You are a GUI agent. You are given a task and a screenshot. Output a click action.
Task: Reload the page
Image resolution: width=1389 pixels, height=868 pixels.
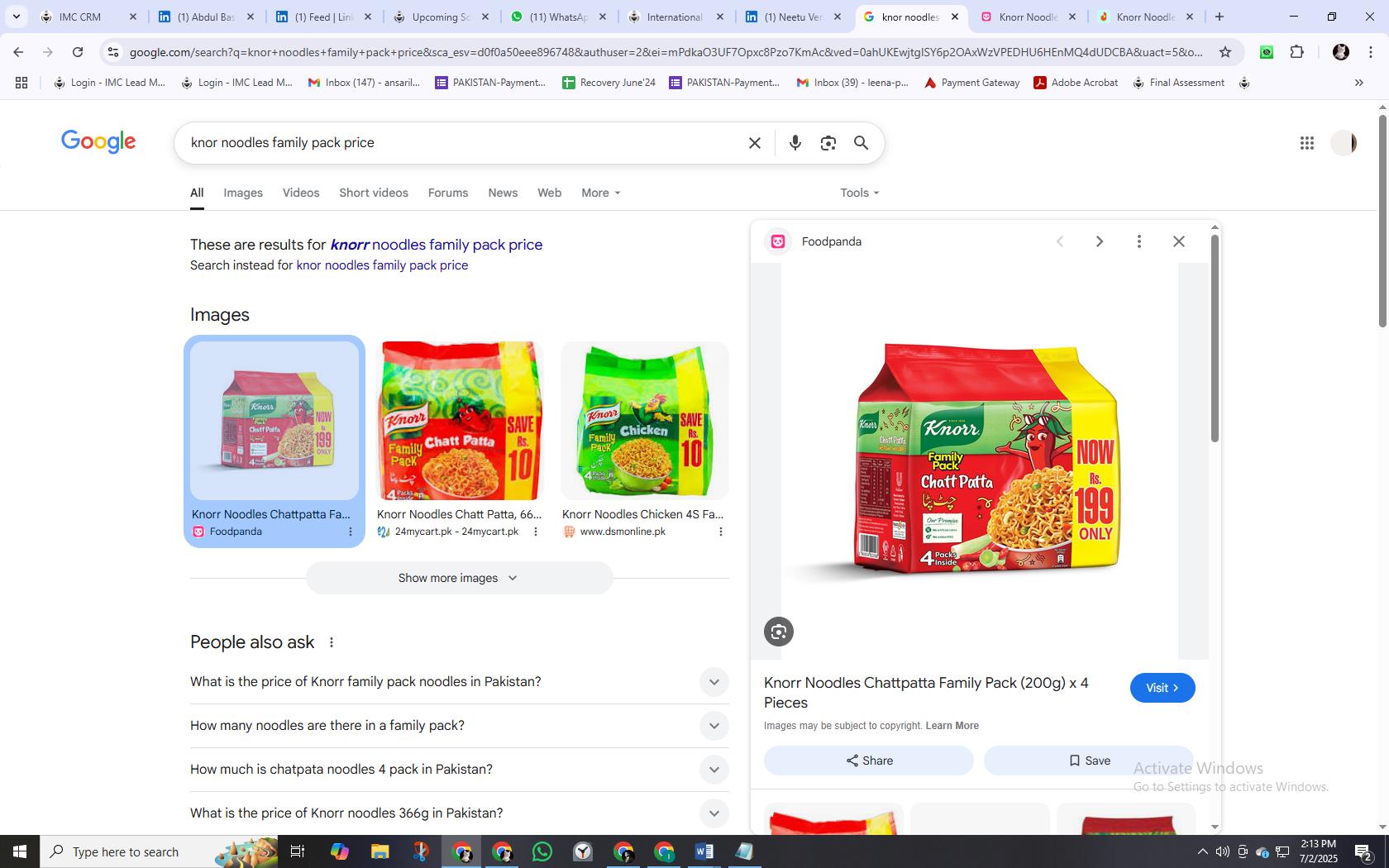78,52
